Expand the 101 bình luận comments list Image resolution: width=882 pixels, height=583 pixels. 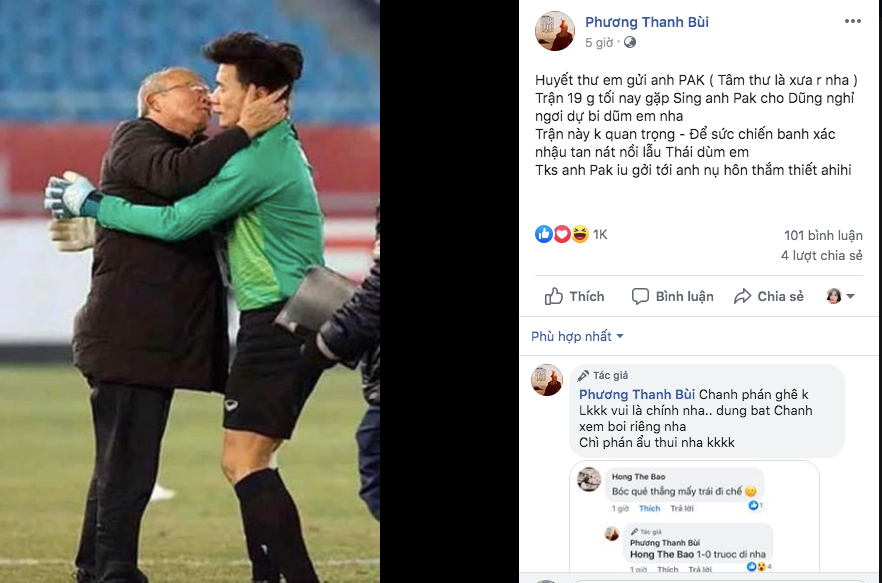823,235
